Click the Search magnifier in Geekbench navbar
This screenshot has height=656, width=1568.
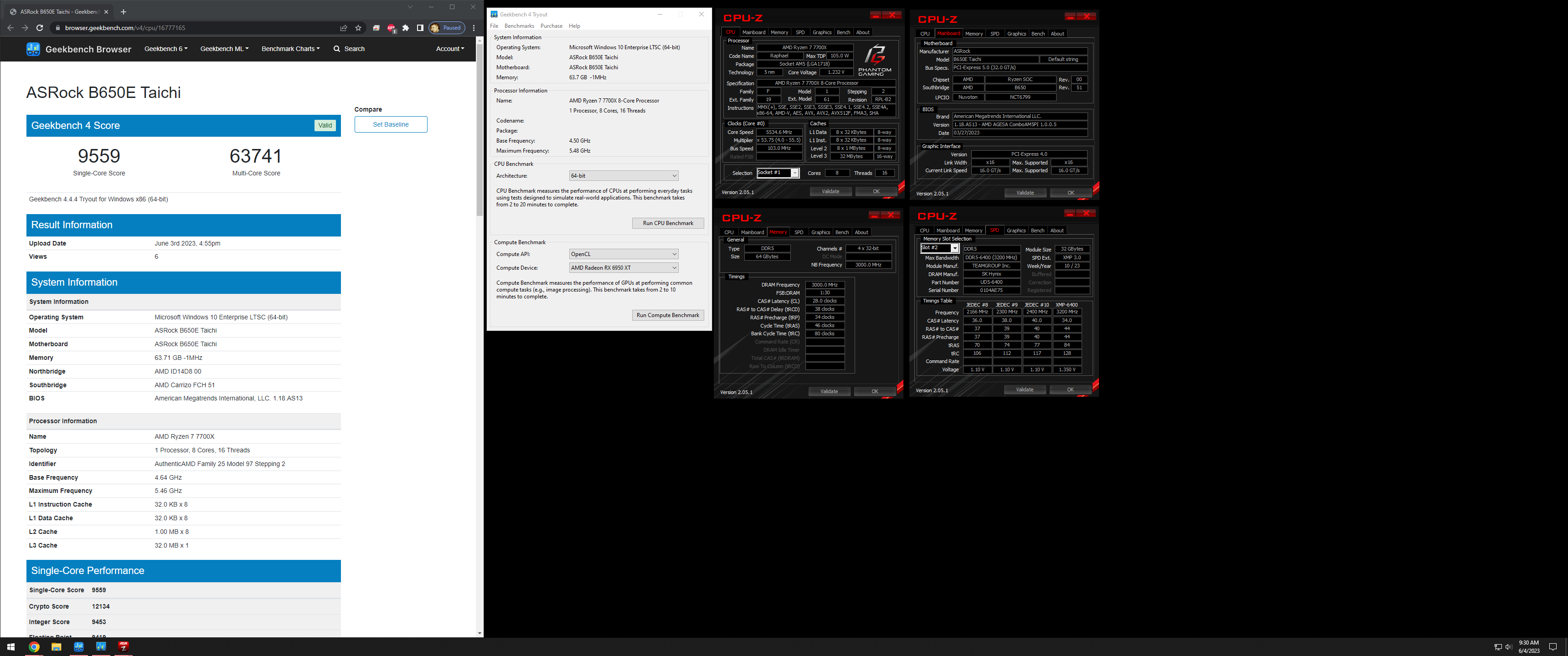click(x=336, y=49)
